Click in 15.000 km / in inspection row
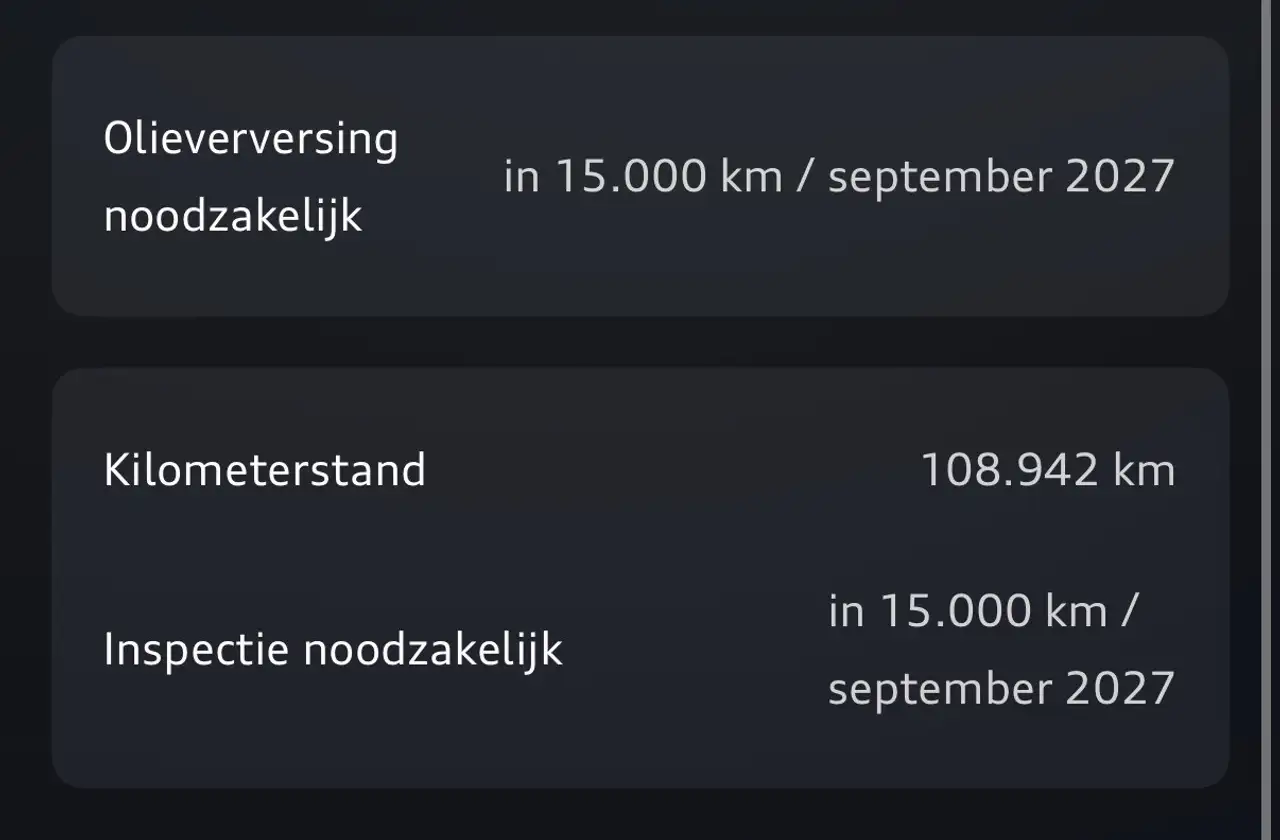 (984, 610)
